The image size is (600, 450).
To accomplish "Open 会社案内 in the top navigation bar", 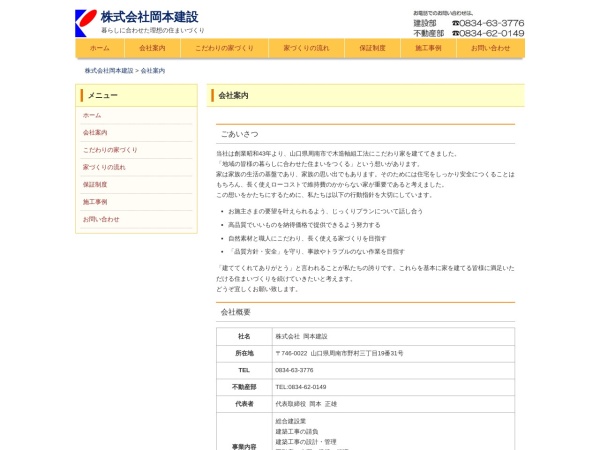I will (152, 48).
